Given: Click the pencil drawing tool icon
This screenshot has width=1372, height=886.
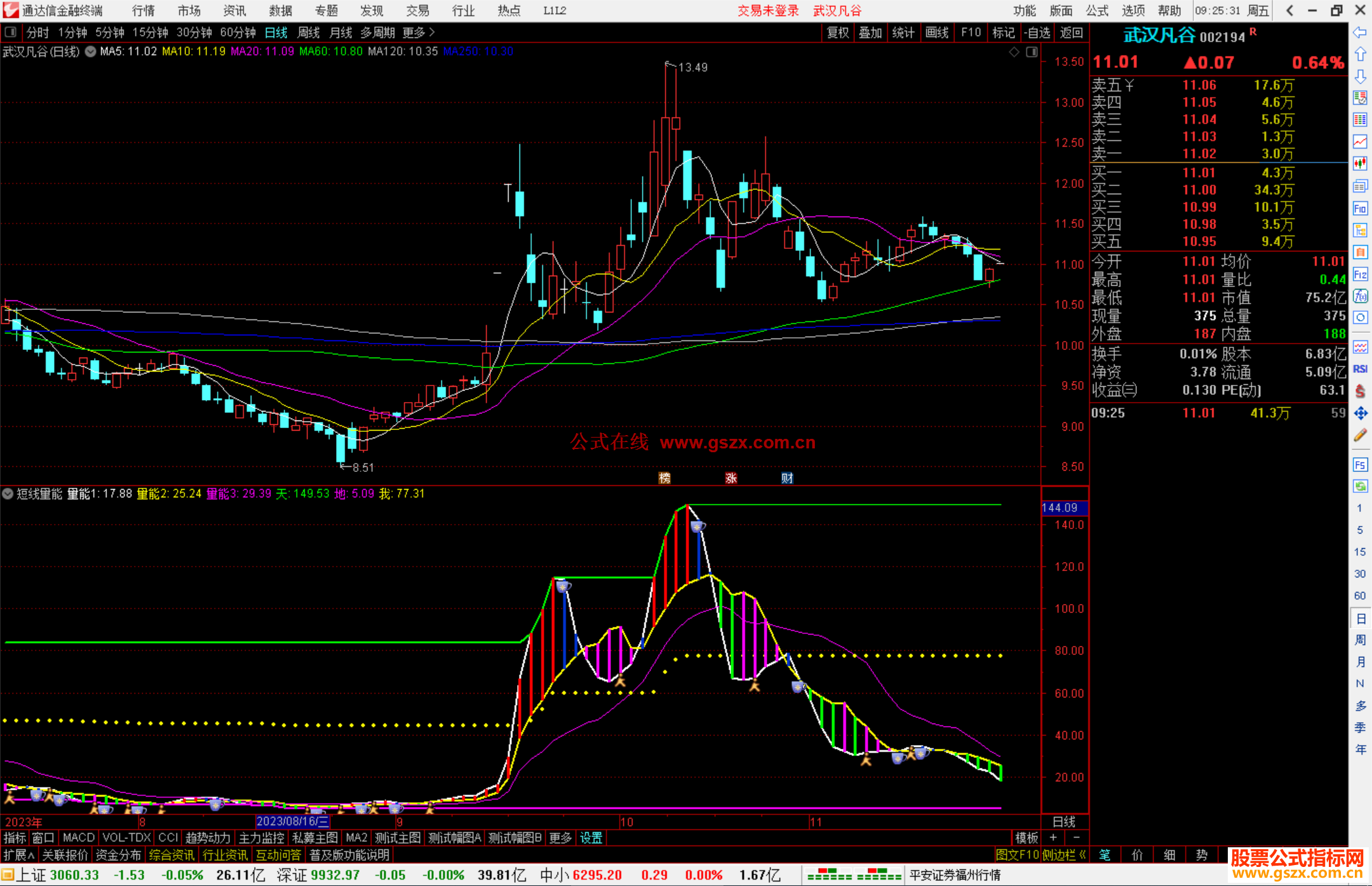Looking at the screenshot, I should pyautogui.click(x=1360, y=436).
